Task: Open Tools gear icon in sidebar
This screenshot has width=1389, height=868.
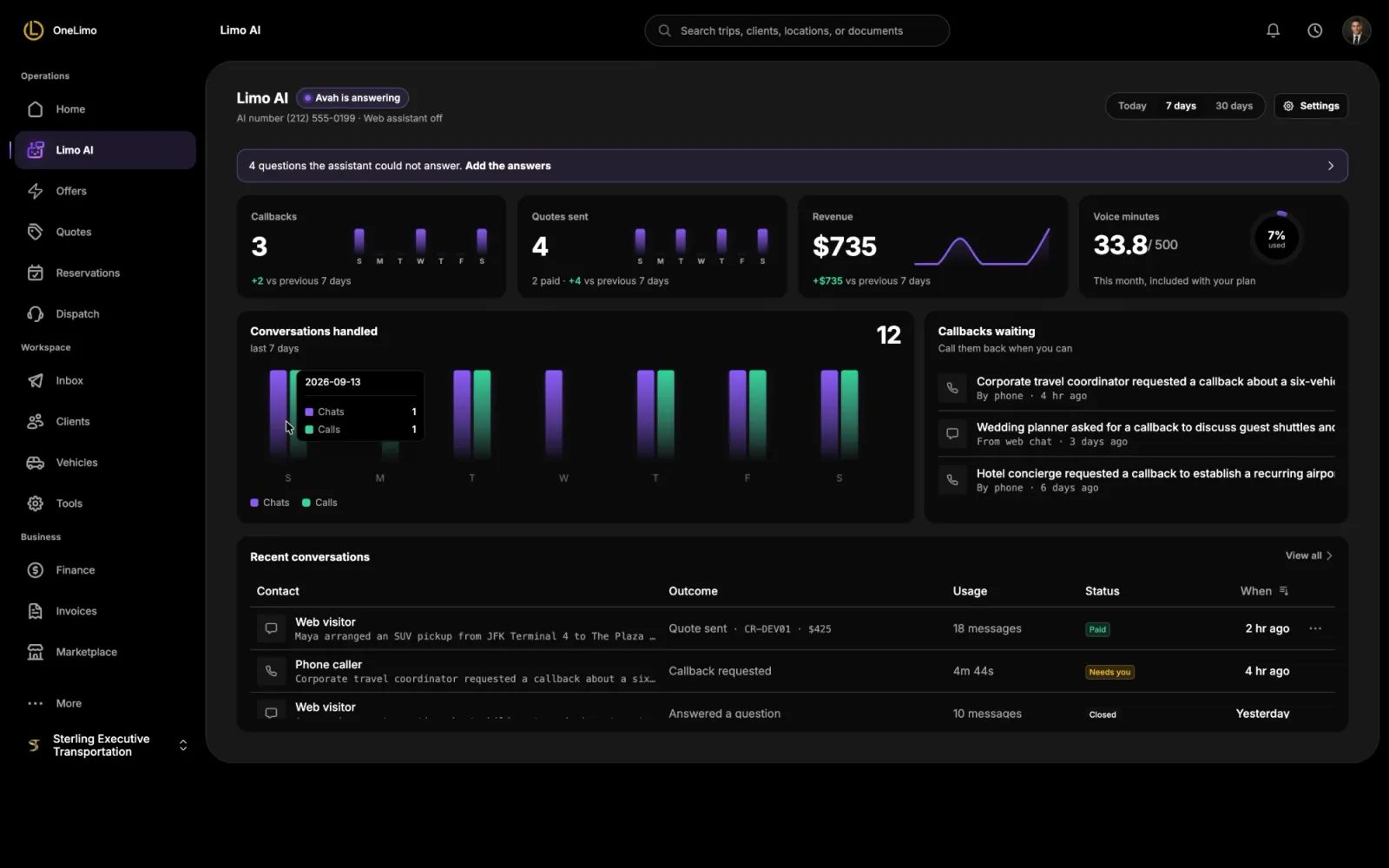Action: [x=36, y=503]
